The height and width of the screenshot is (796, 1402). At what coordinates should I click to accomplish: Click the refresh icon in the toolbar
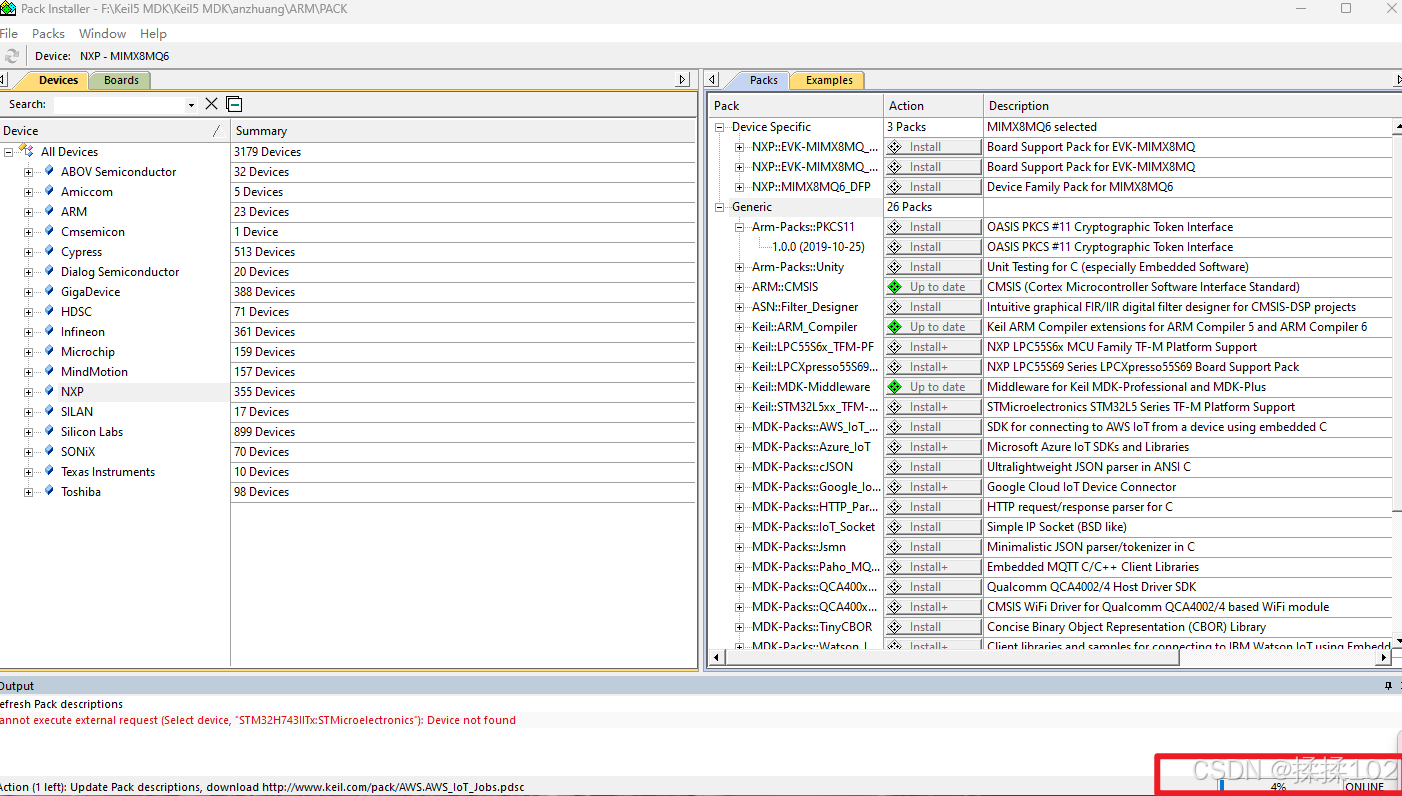(11, 56)
